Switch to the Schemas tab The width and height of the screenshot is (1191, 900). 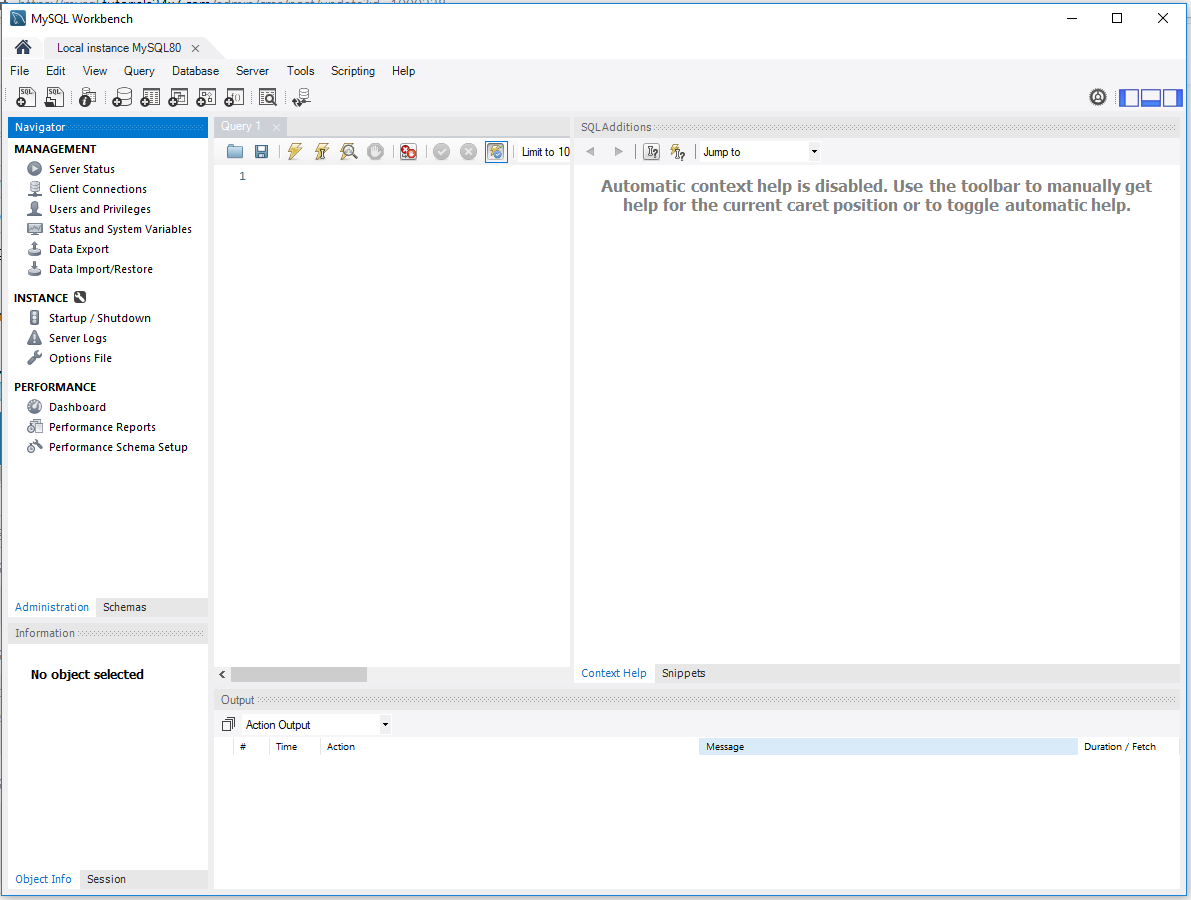(125, 607)
